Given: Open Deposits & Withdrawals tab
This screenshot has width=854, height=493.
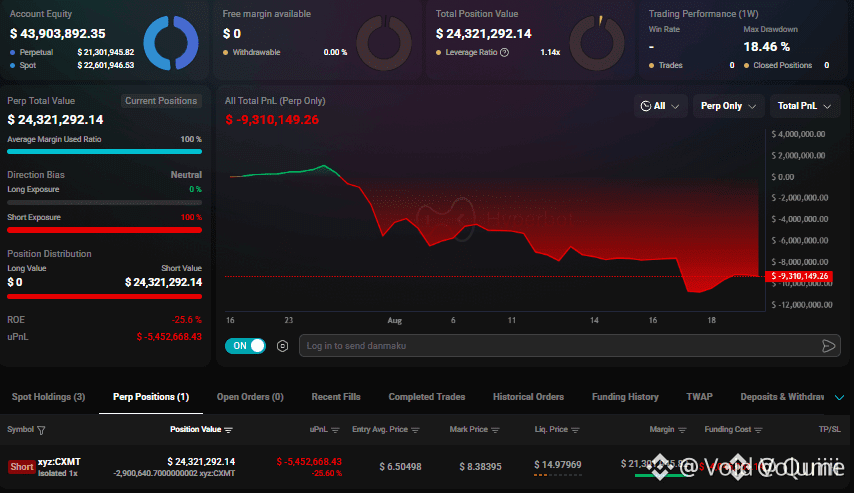Looking at the screenshot, I should coord(782,397).
